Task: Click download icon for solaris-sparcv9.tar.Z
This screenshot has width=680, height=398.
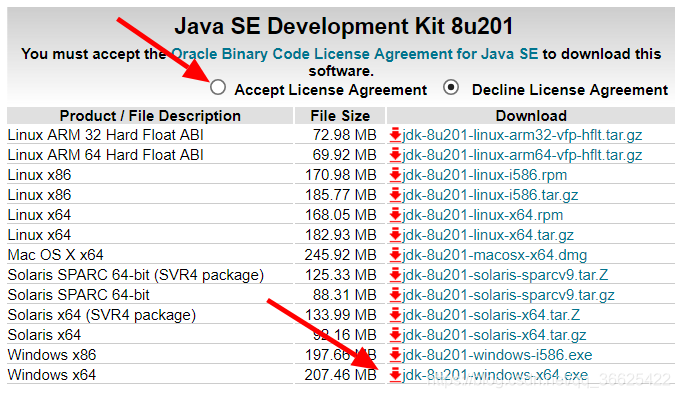Action: pos(395,274)
